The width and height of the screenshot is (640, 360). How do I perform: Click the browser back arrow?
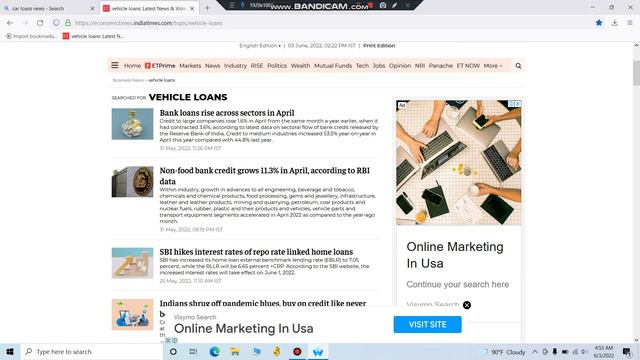(x=10, y=23)
